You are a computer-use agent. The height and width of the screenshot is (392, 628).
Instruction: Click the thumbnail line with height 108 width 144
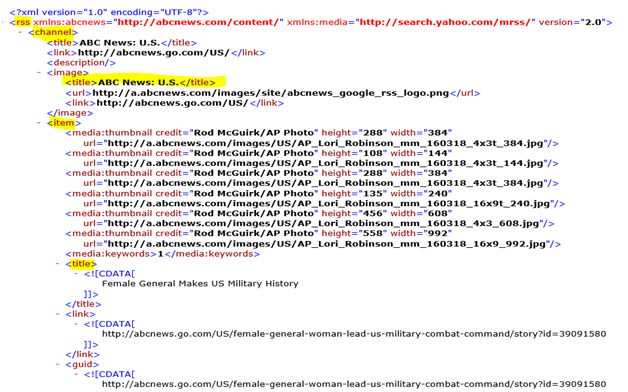(x=259, y=153)
